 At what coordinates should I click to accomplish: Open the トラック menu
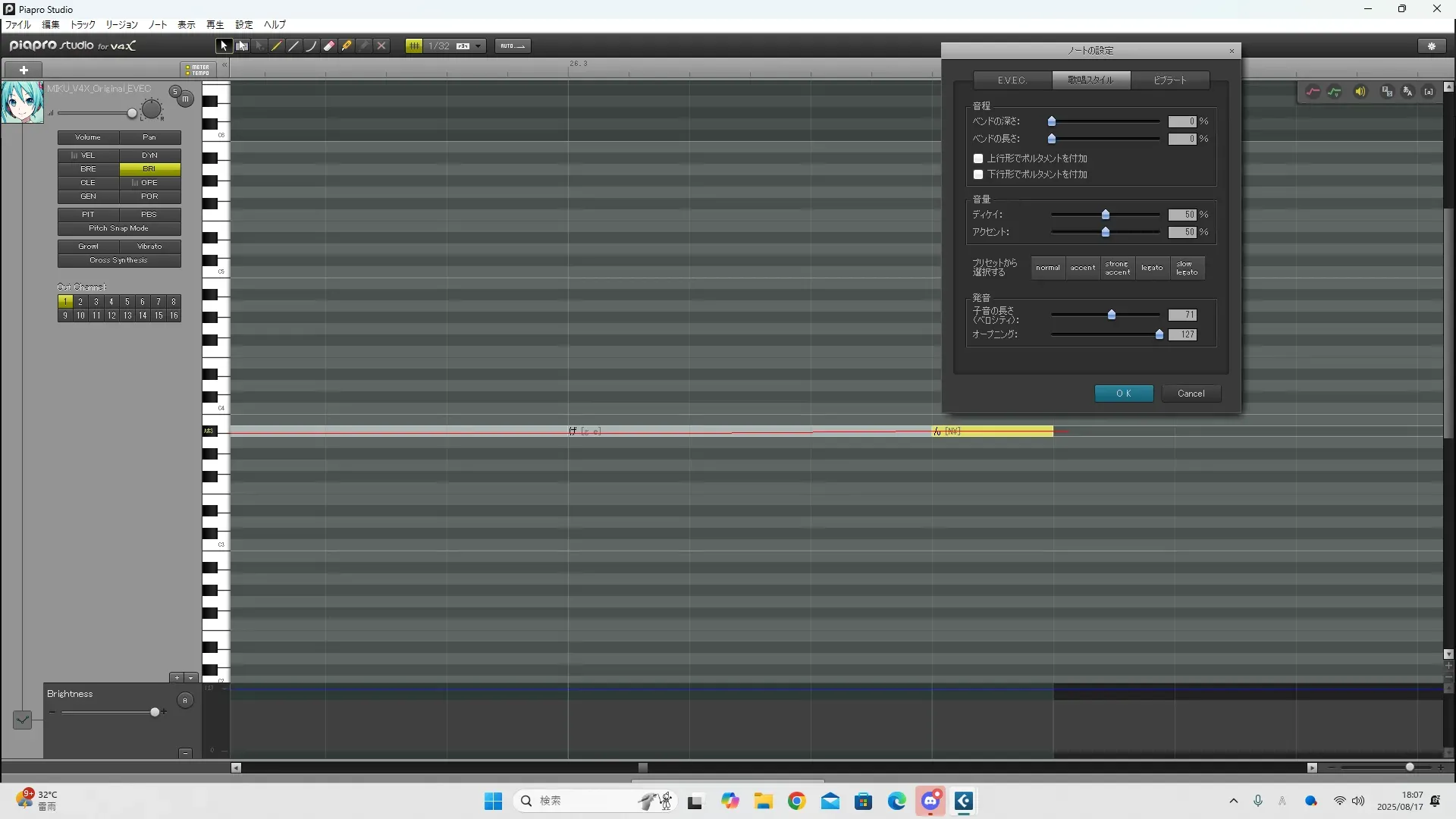(x=83, y=25)
